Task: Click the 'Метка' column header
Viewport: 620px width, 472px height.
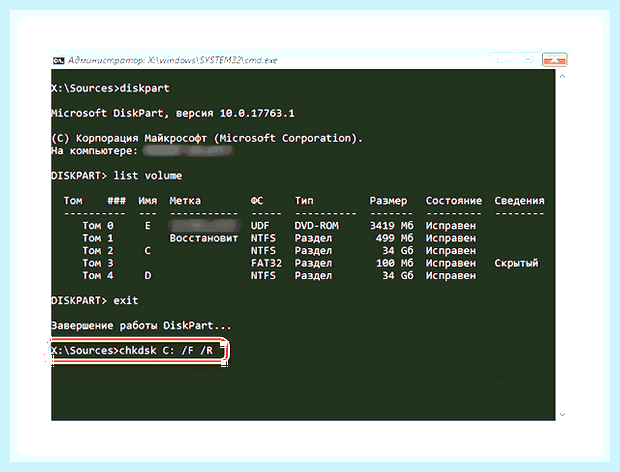Action: tap(185, 201)
